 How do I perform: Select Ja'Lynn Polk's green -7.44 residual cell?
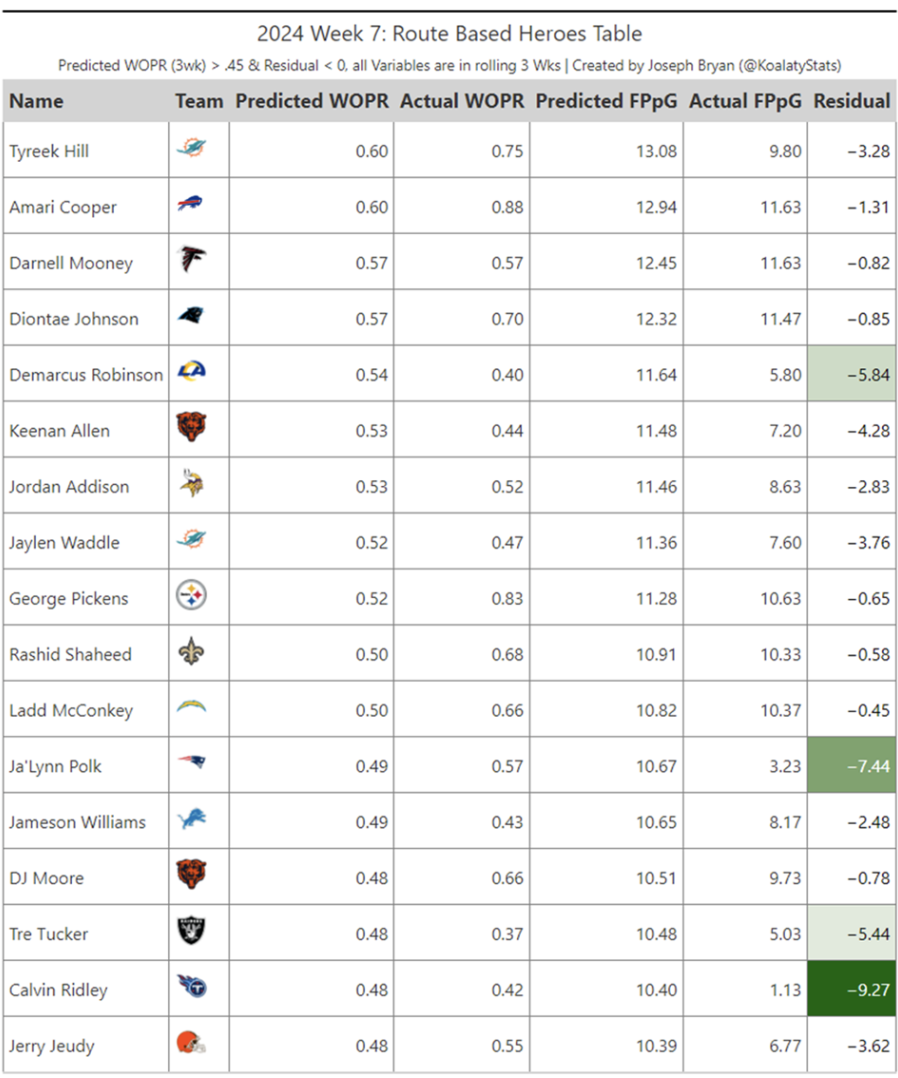pyautogui.click(x=851, y=766)
